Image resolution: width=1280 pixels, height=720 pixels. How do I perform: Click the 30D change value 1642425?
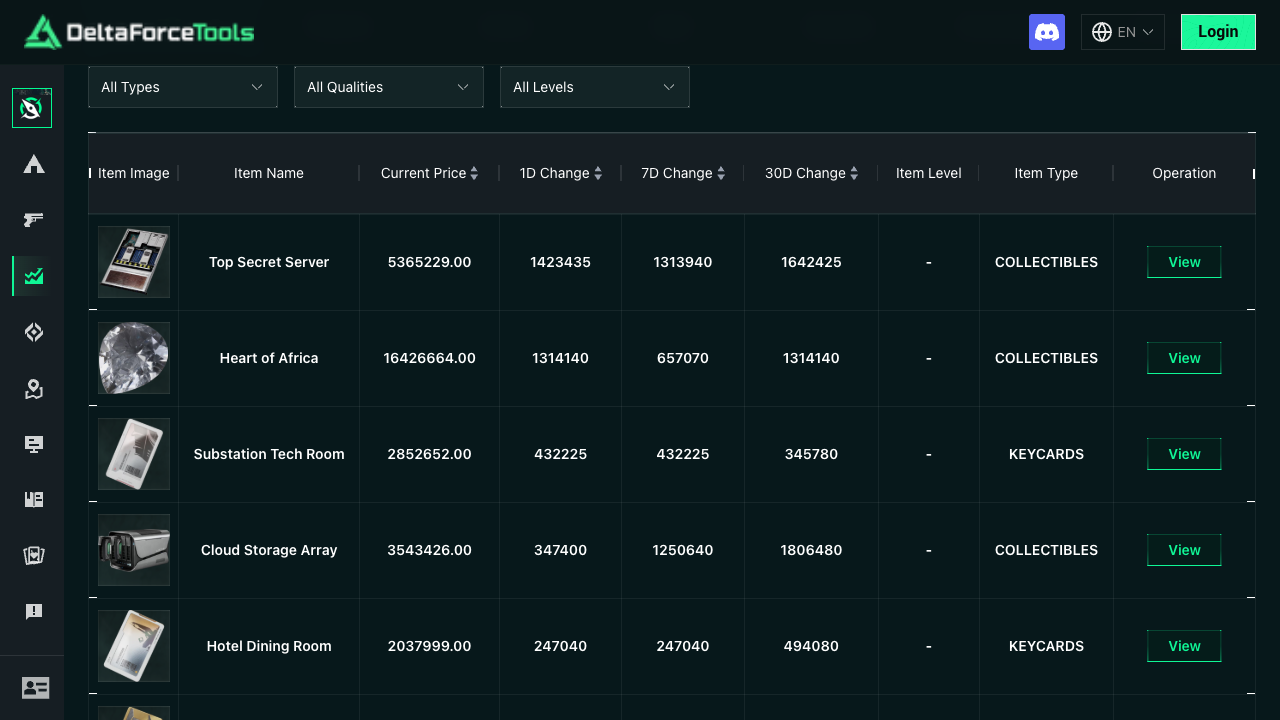[x=811, y=262]
